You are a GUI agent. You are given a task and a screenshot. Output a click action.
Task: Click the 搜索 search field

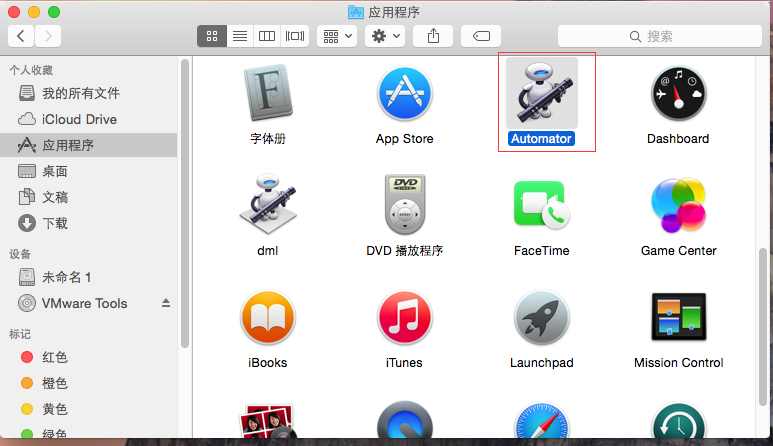click(x=660, y=36)
